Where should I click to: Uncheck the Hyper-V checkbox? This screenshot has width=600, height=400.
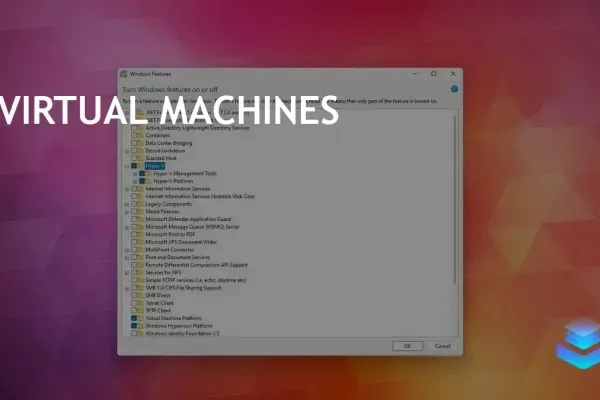(134, 166)
